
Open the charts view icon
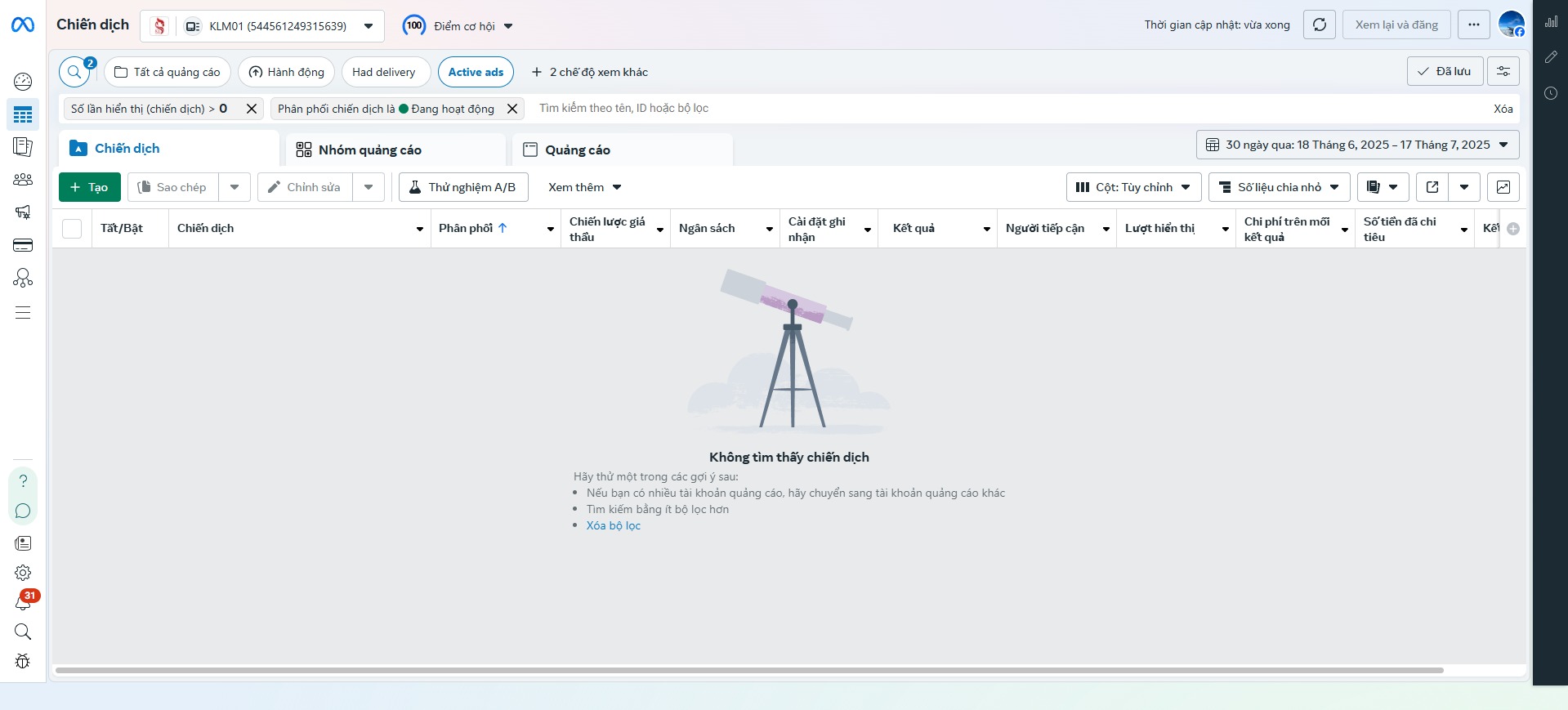[x=1503, y=187]
